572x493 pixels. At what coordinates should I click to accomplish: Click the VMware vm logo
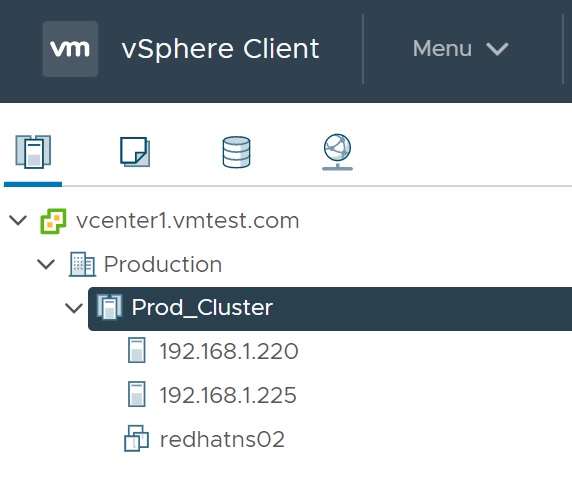tap(70, 49)
